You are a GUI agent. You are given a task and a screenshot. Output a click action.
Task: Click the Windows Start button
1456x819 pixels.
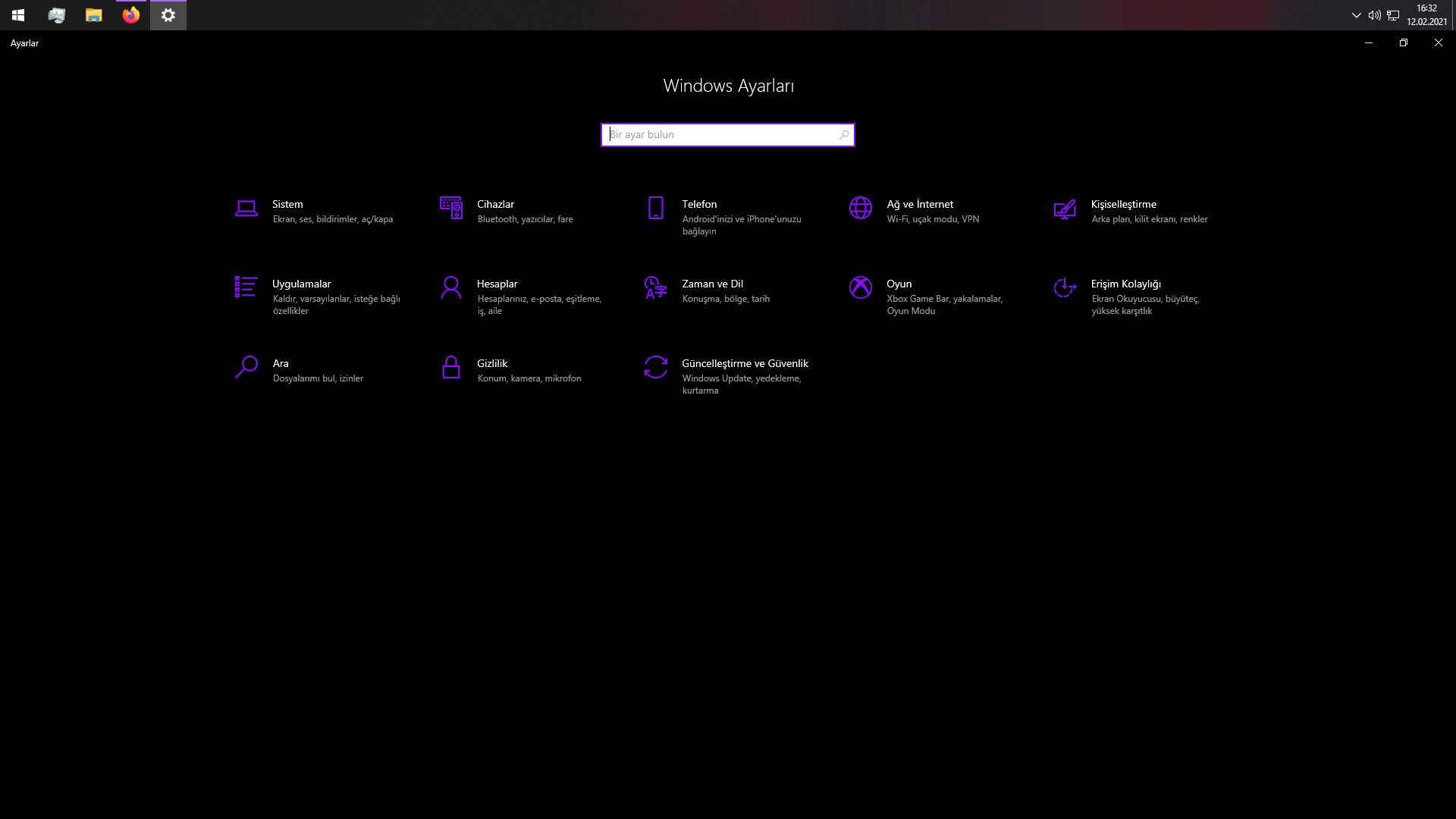pos(18,15)
